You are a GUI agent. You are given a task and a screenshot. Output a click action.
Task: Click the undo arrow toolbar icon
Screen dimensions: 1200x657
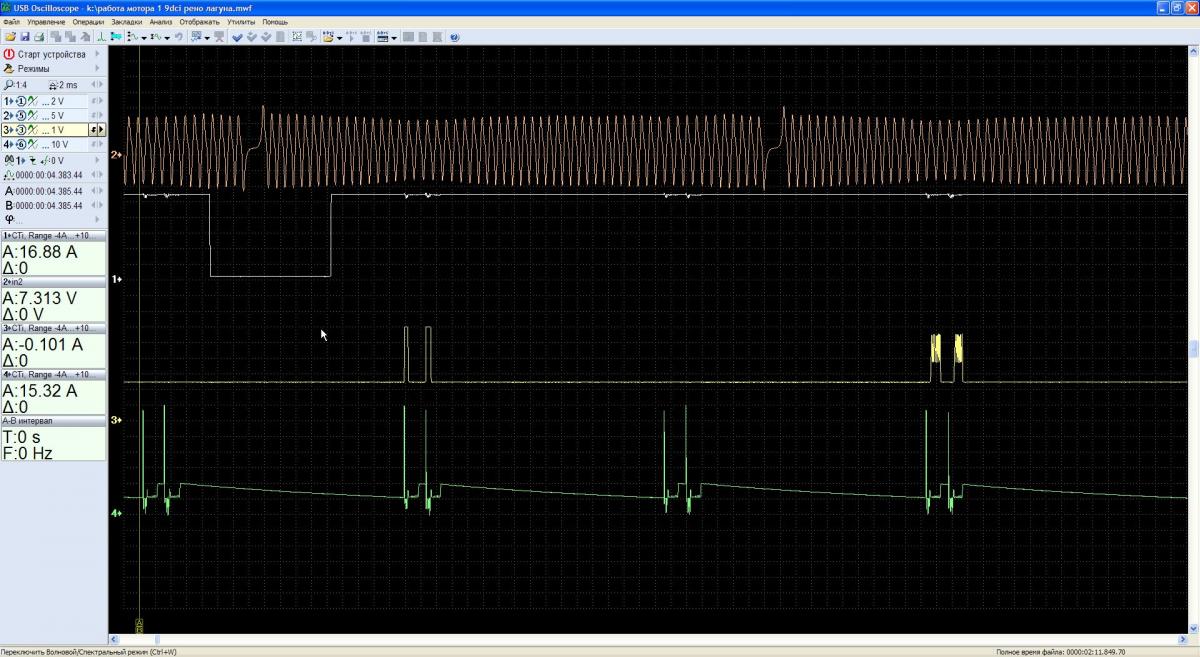pyautogui.click(x=179, y=37)
